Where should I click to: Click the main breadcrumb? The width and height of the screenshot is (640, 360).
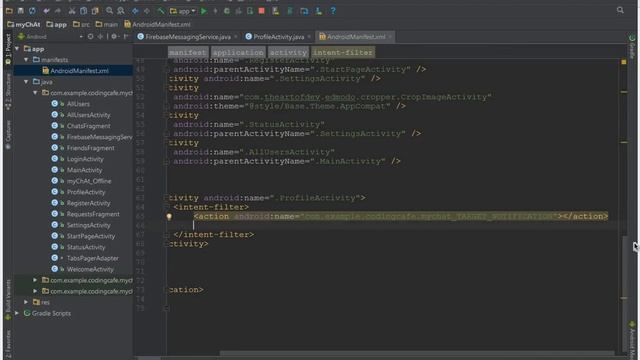(x=107, y=24)
